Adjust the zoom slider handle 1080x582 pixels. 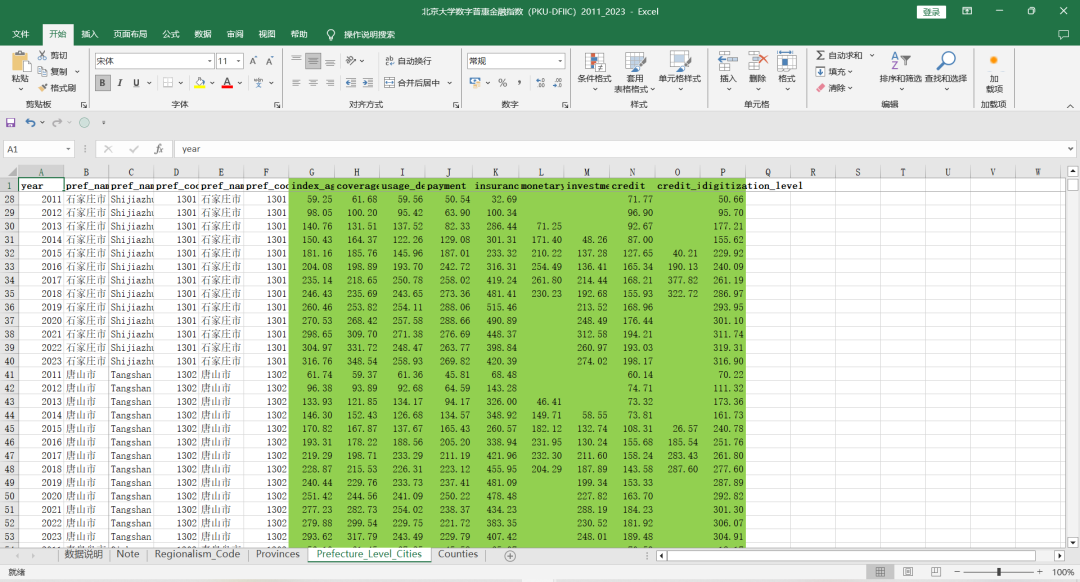[999, 572]
